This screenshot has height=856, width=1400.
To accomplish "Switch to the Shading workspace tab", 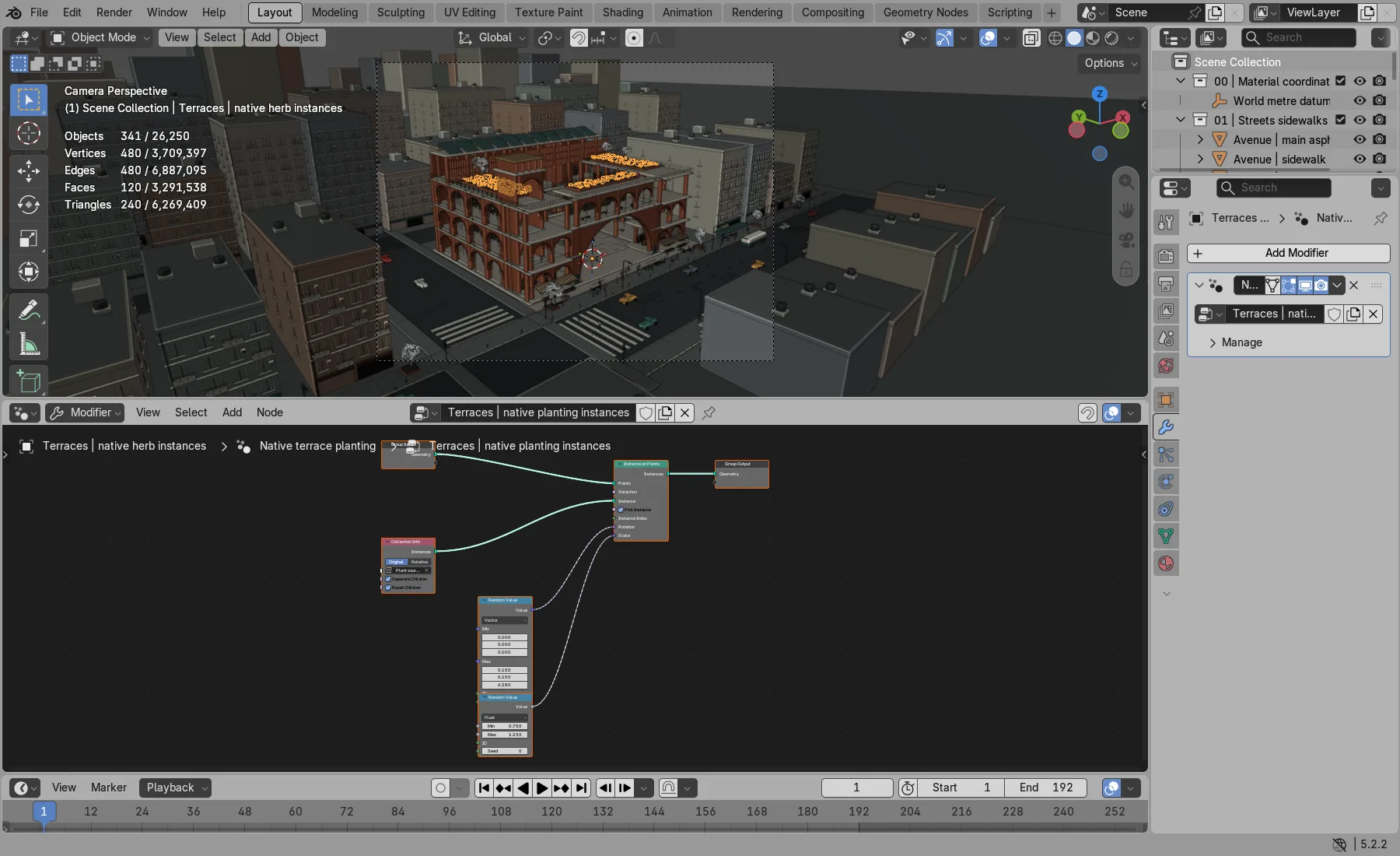I will pyautogui.click(x=623, y=12).
